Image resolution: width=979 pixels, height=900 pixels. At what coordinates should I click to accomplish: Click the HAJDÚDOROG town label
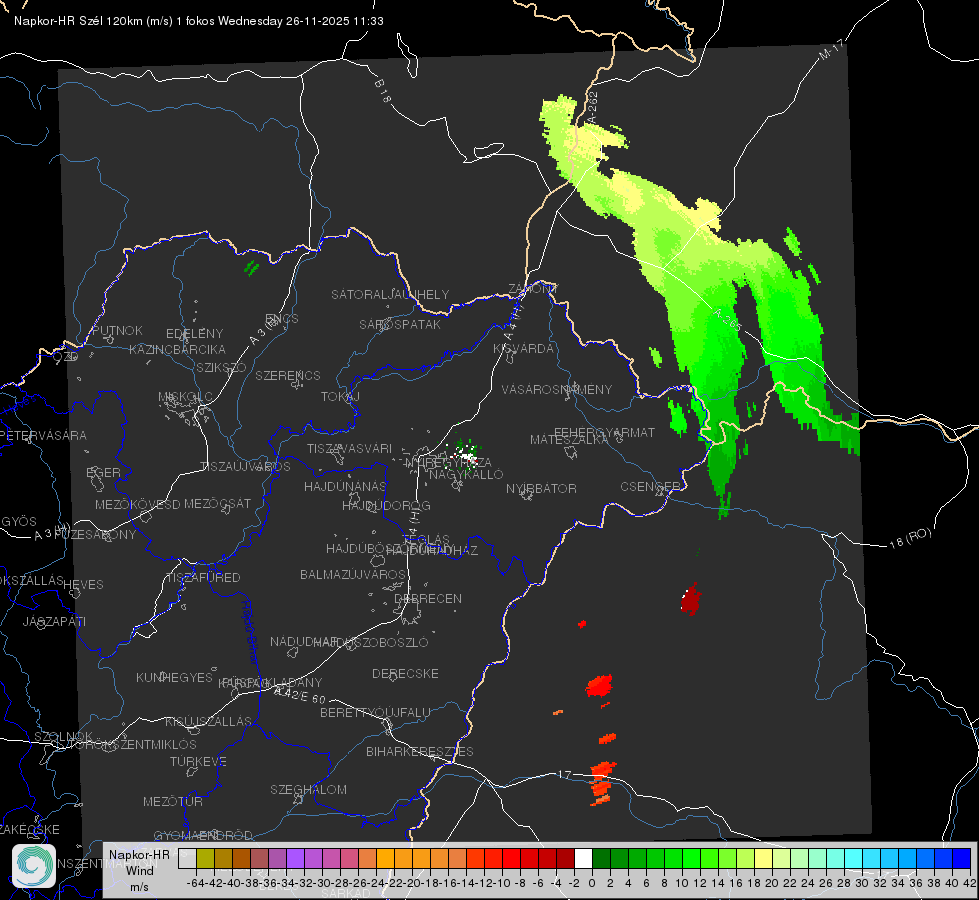pyautogui.click(x=386, y=505)
